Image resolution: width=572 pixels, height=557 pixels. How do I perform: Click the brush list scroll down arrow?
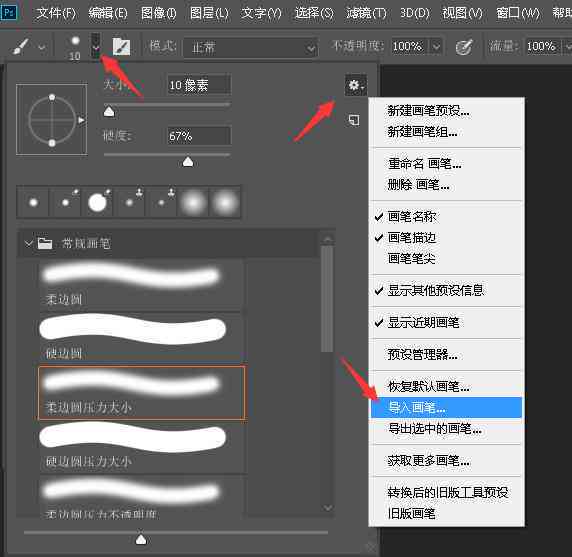click(328, 508)
